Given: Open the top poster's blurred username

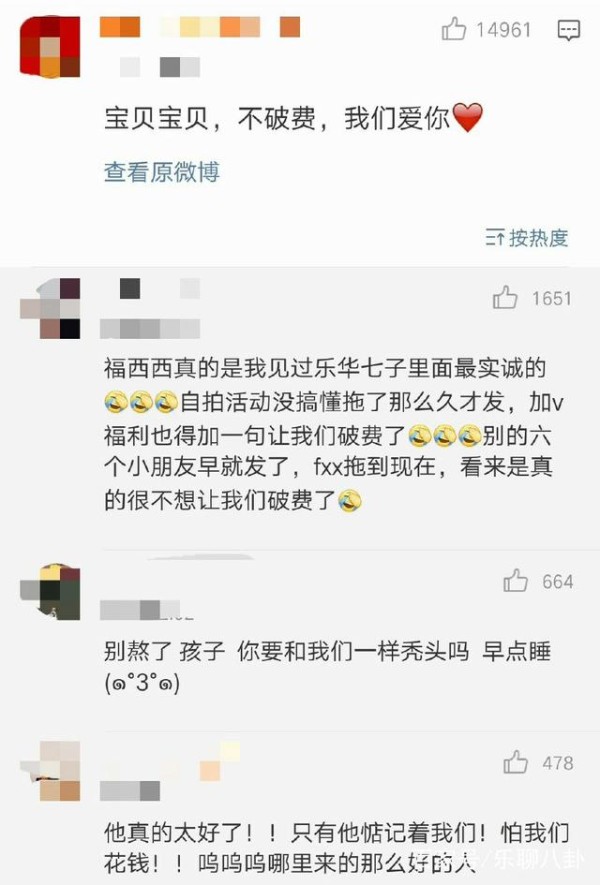Looking at the screenshot, I should 200,27.
